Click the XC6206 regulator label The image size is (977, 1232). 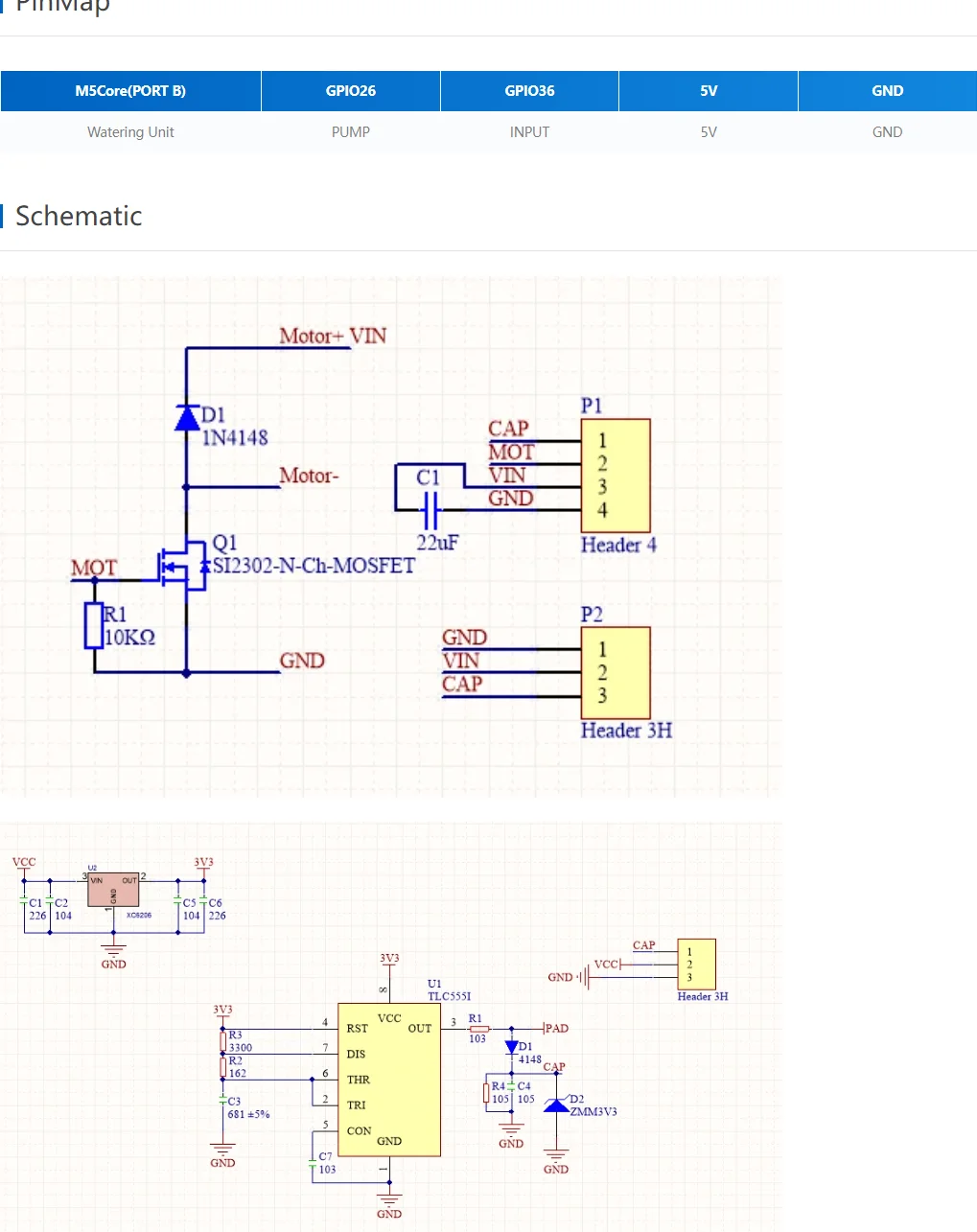[x=139, y=916]
